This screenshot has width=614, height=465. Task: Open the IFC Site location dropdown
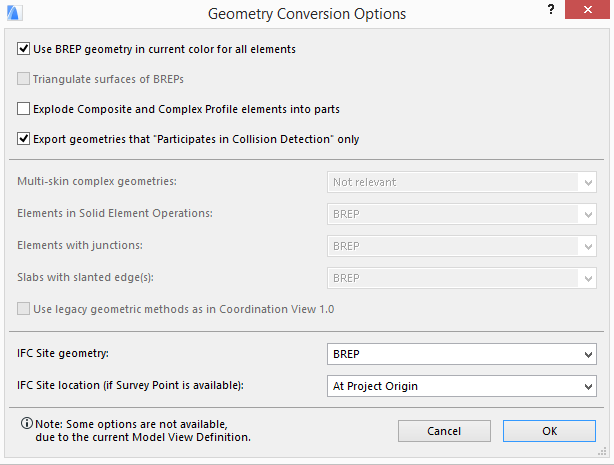point(462,386)
